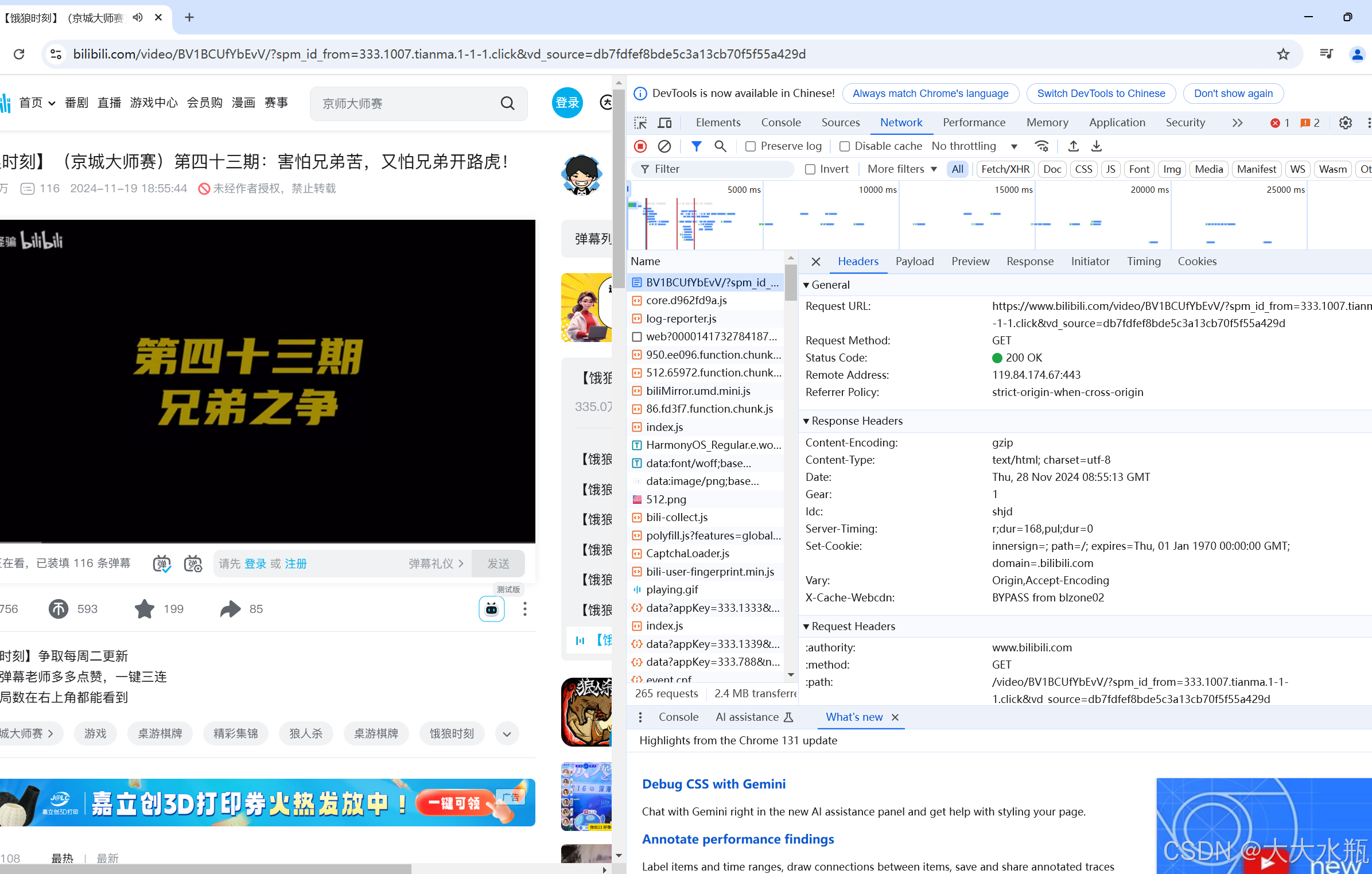Check the Invert filter option
The image size is (1372, 874).
(810, 169)
